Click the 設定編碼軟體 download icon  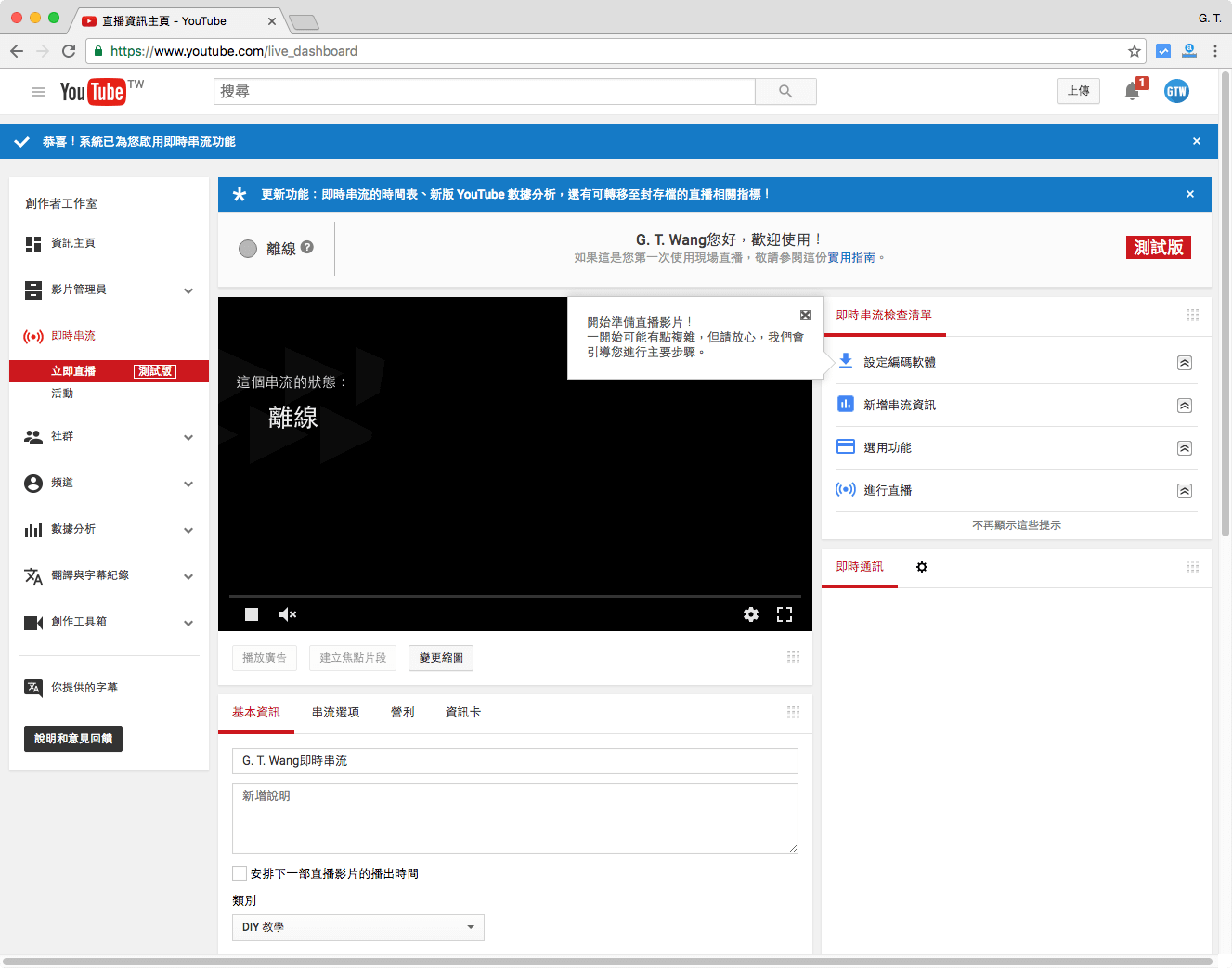click(845, 362)
